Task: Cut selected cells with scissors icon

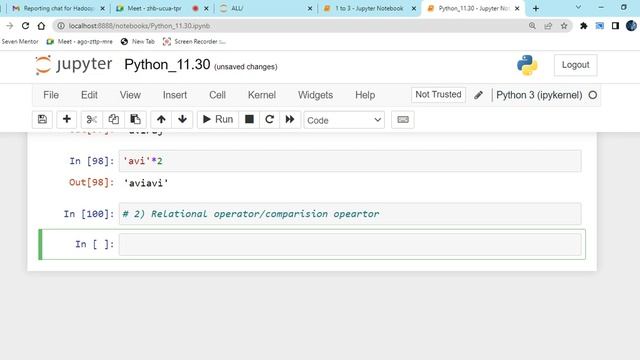Action: point(92,120)
